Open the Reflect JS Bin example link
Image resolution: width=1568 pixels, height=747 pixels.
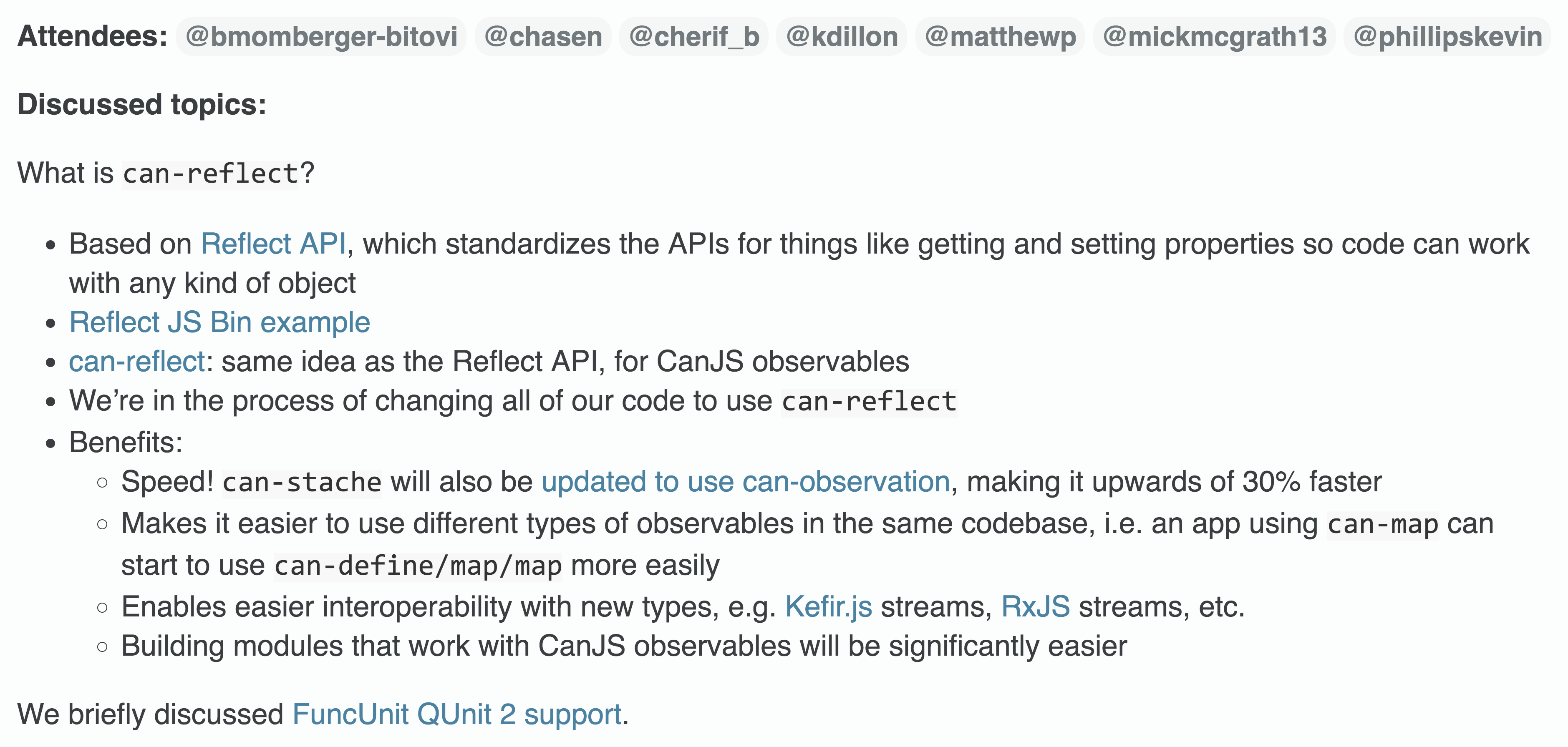coord(220,322)
